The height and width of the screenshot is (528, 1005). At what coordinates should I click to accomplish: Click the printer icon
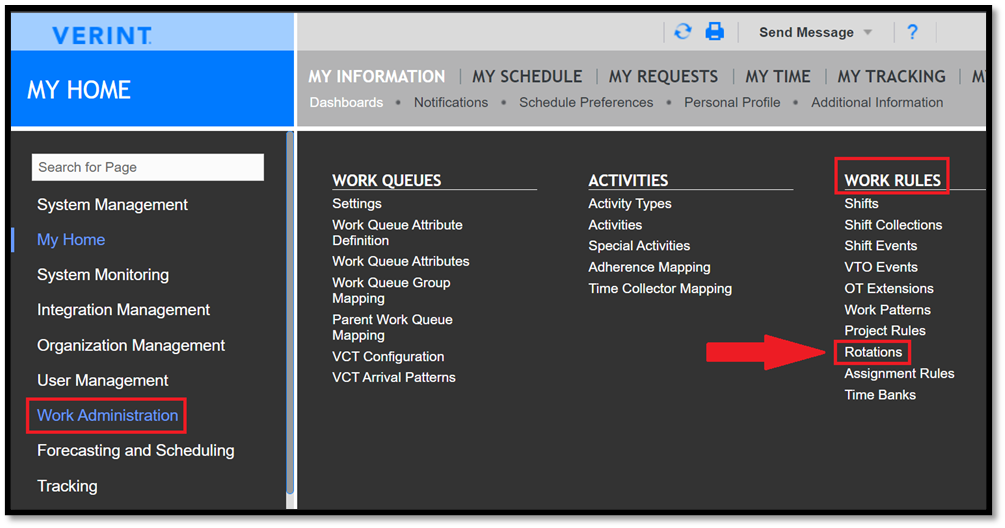click(715, 31)
